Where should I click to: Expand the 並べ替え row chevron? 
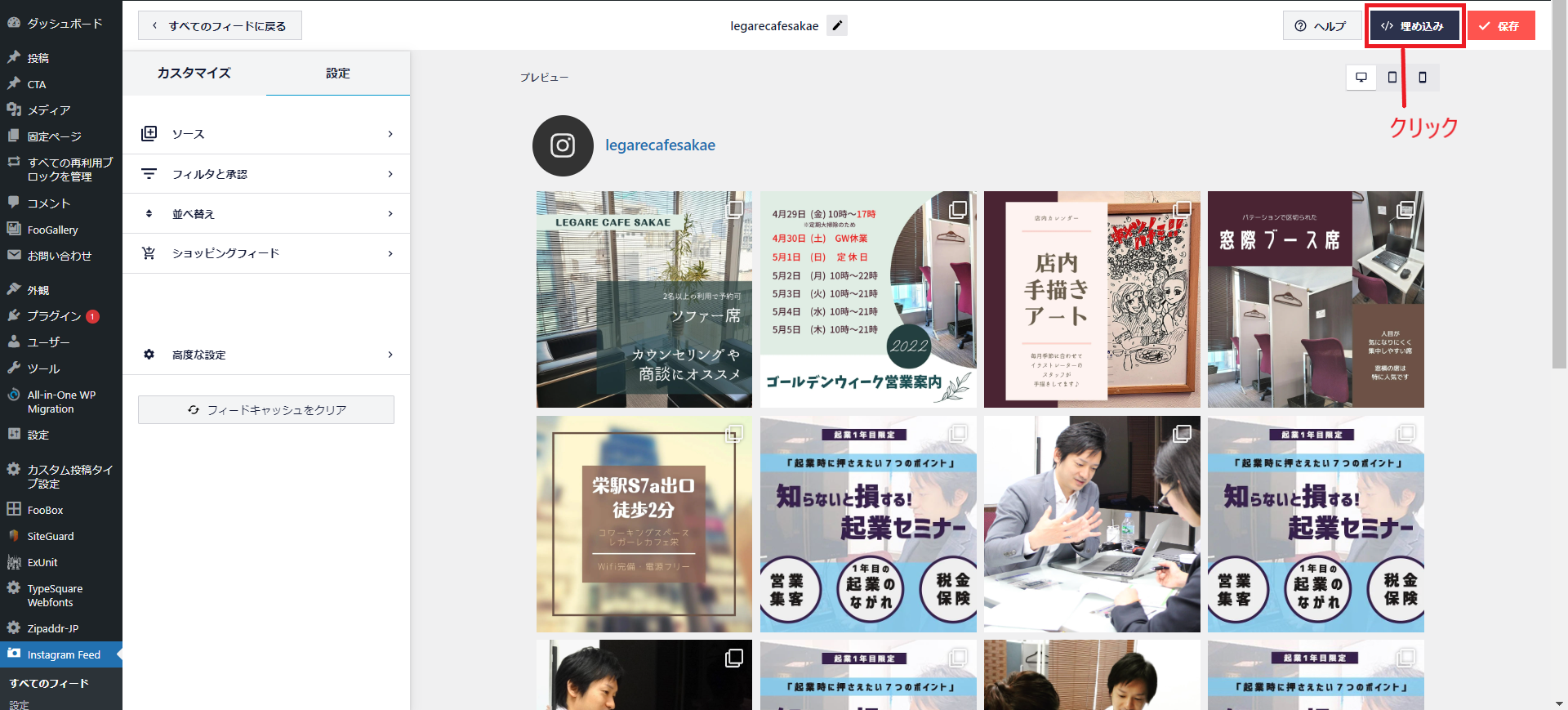390,213
